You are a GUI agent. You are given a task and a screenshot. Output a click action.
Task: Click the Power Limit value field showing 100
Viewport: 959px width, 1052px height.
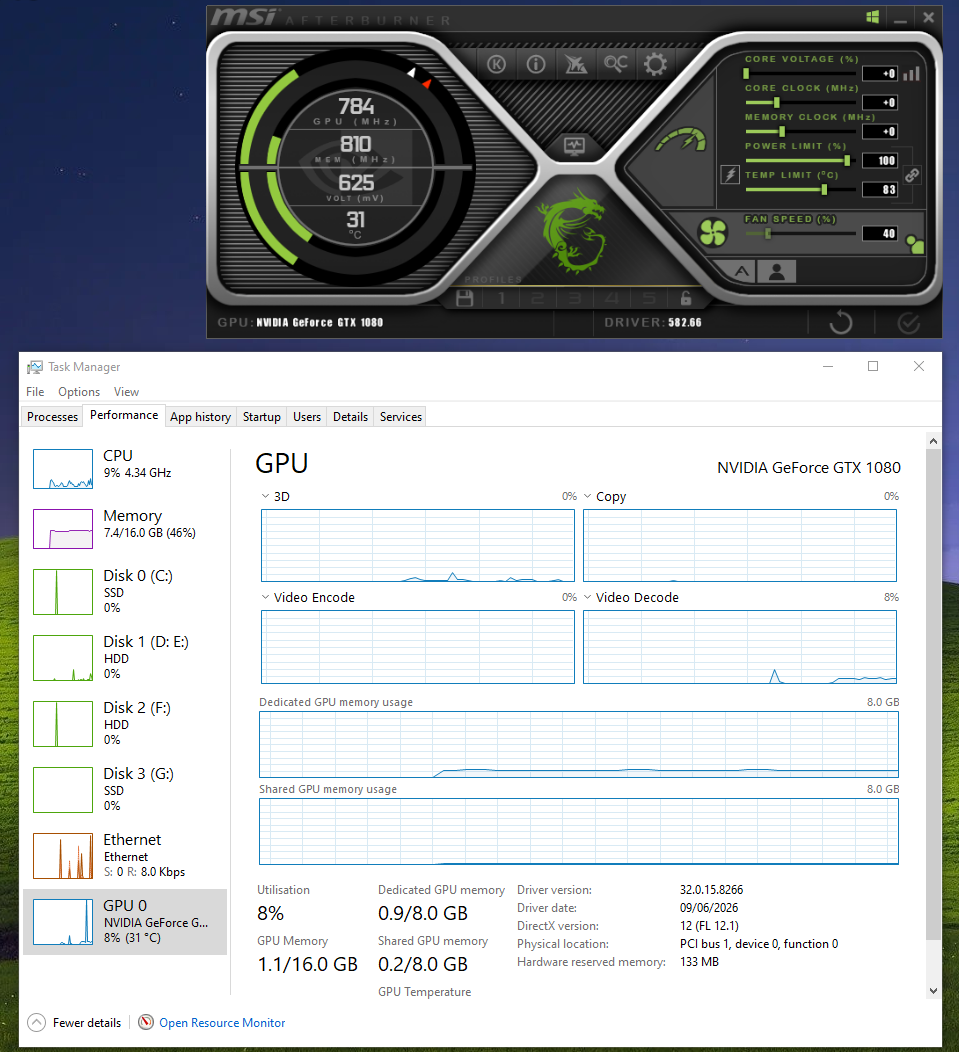coord(880,160)
